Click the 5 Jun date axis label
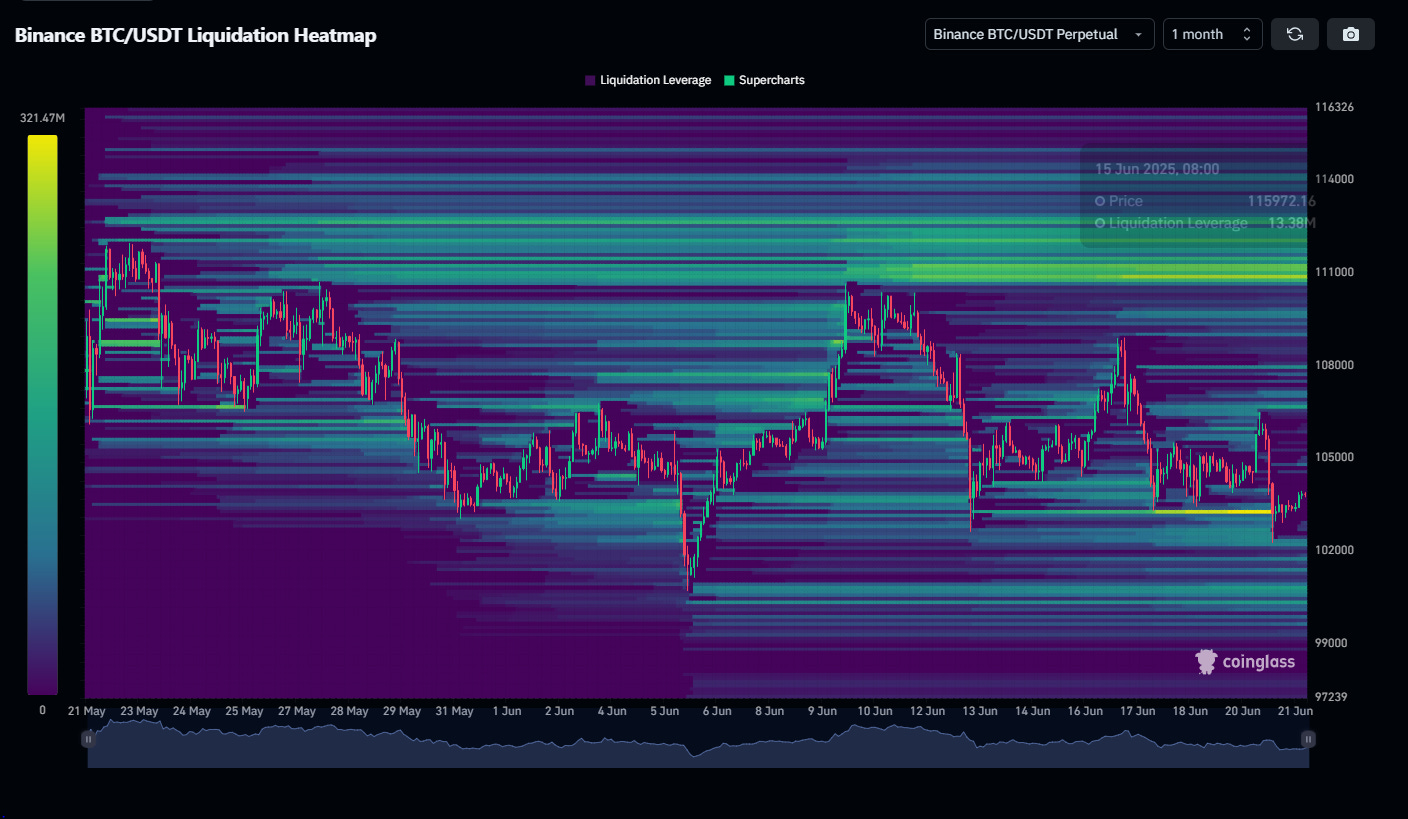The image size is (1408, 819). click(664, 711)
